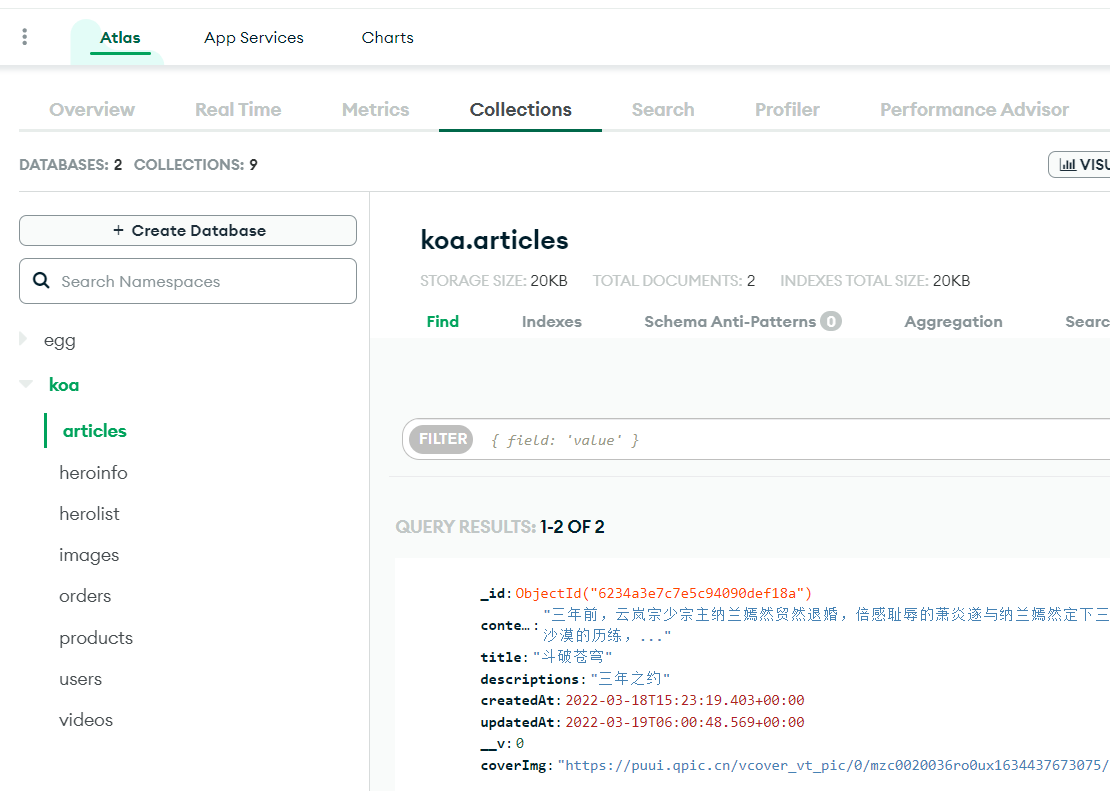Switch to the Aggregation tab
Screen dimensions: 1110x791
click(x=953, y=322)
